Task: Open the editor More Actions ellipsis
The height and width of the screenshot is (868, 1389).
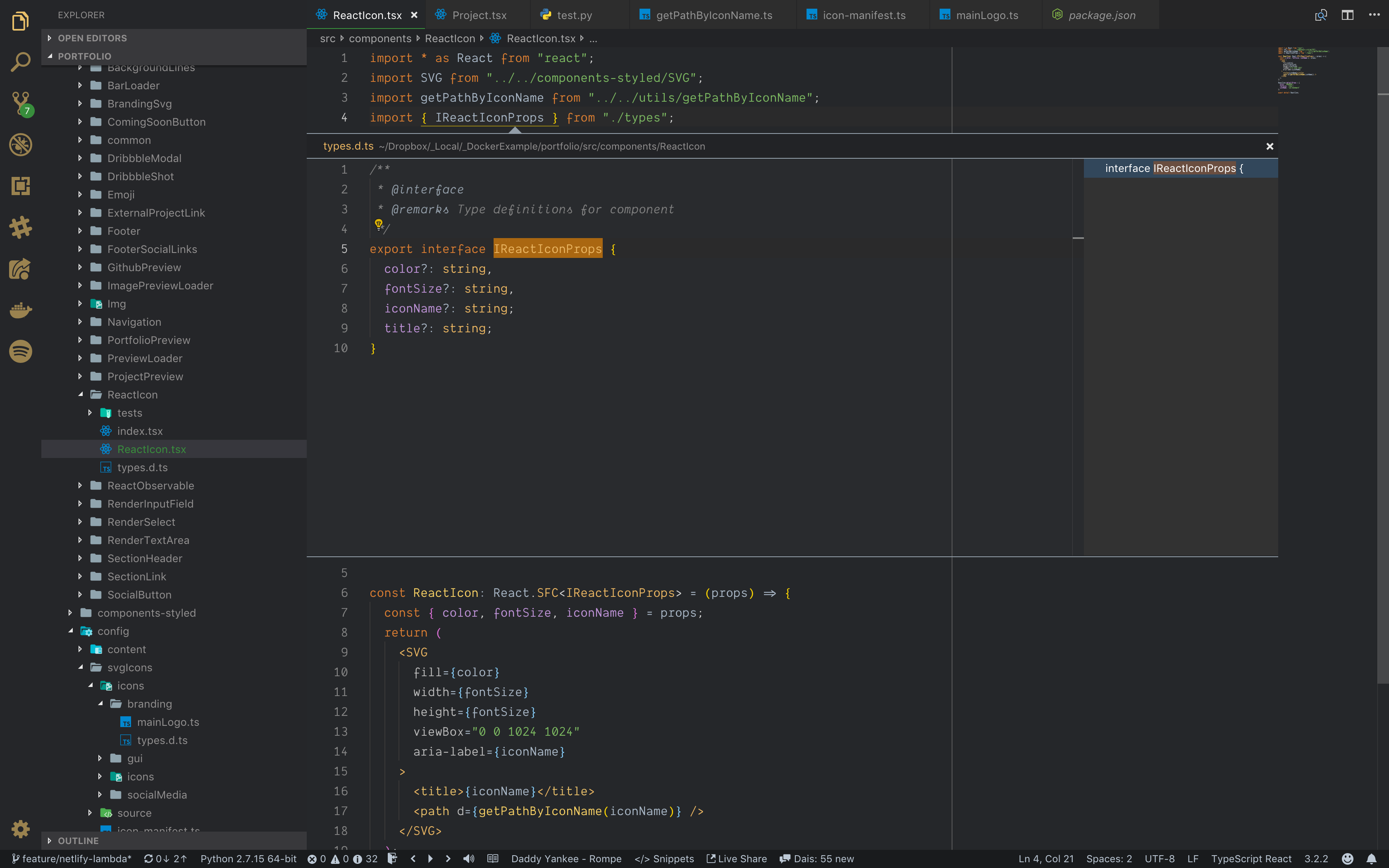Action: point(1374,15)
